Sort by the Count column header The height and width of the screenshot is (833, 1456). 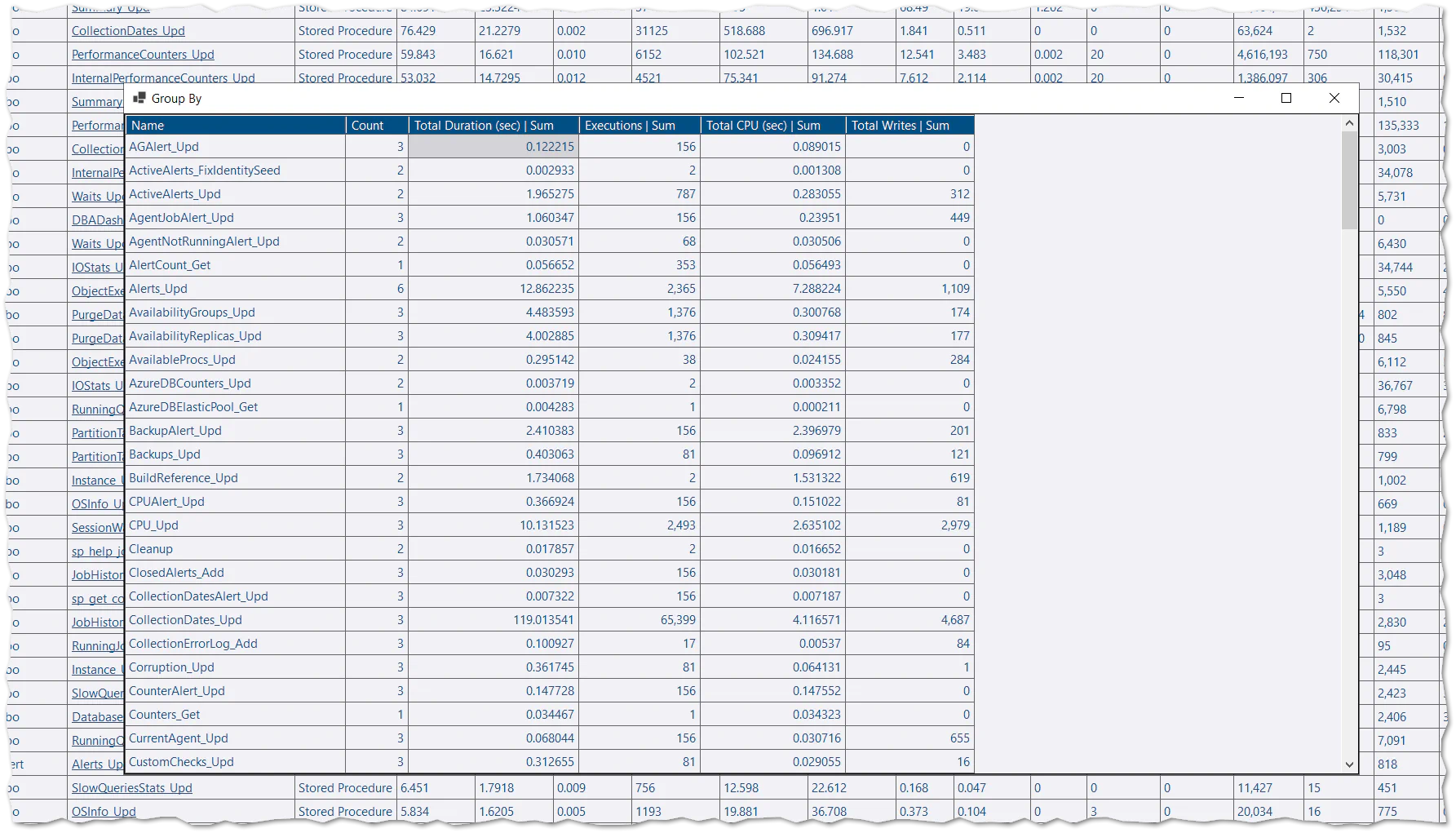(x=377, y=126)
